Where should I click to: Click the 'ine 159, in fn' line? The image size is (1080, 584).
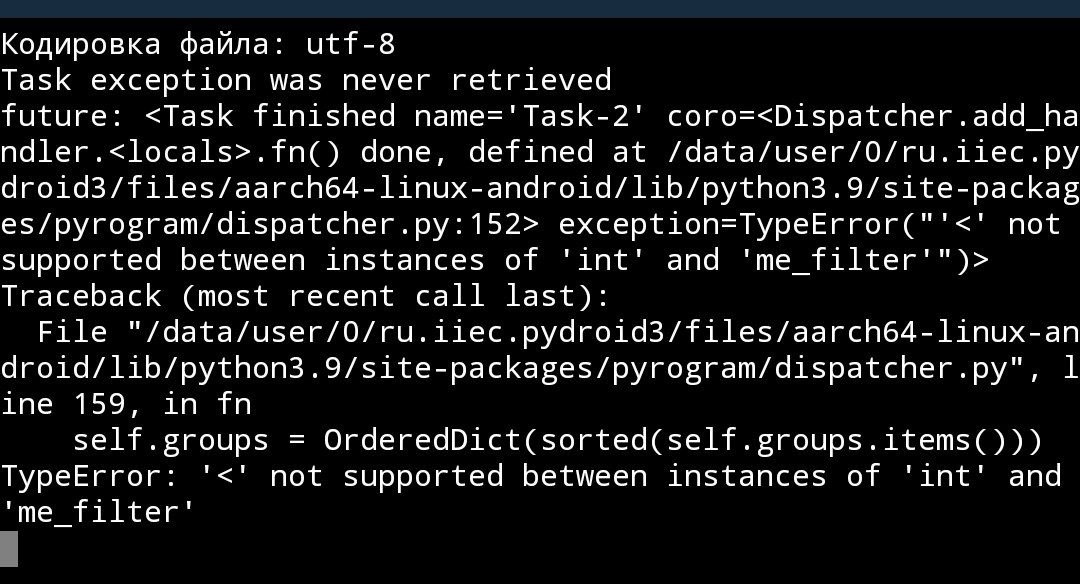coord(126,404)
